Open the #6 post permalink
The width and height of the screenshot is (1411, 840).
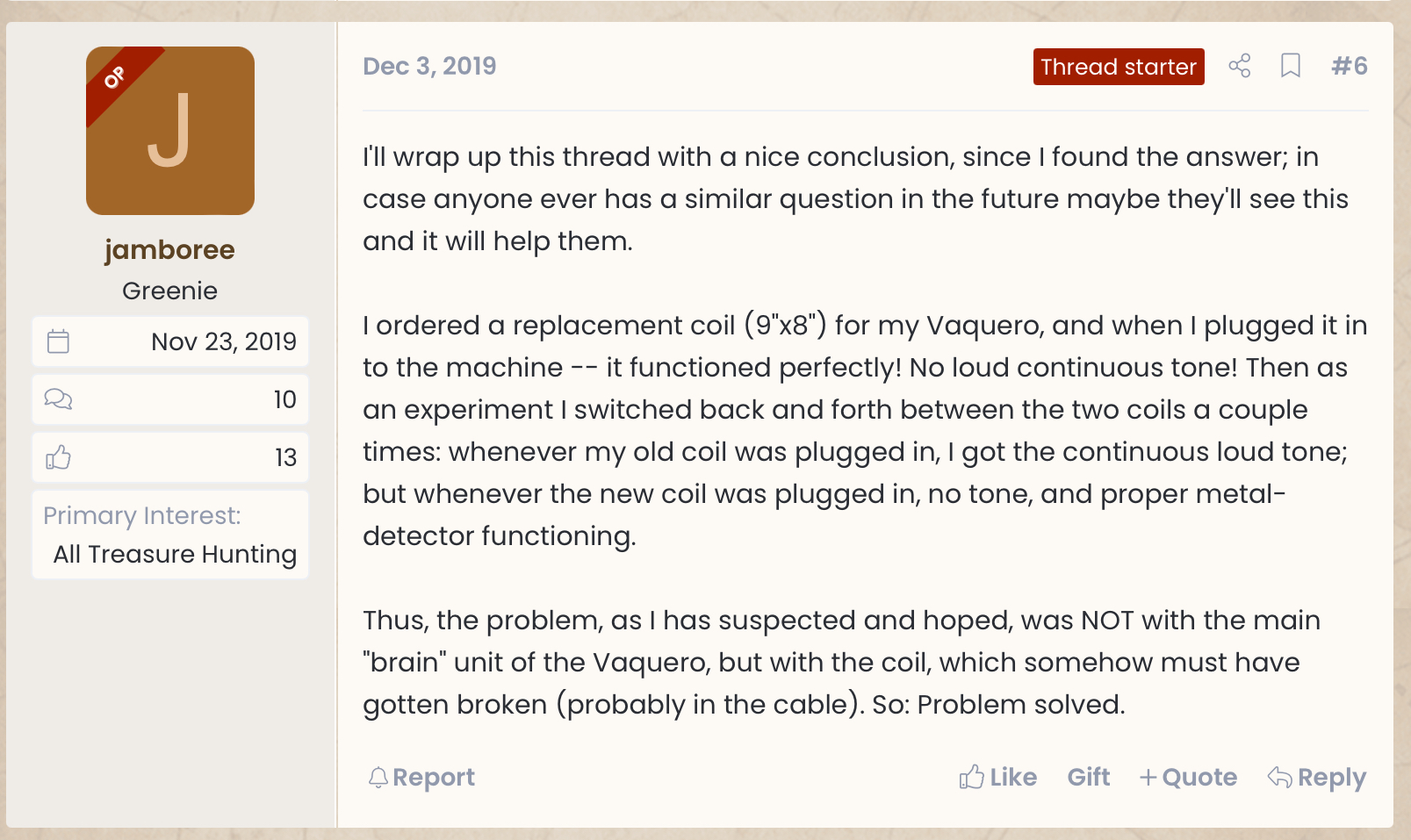pos(1350,66)
